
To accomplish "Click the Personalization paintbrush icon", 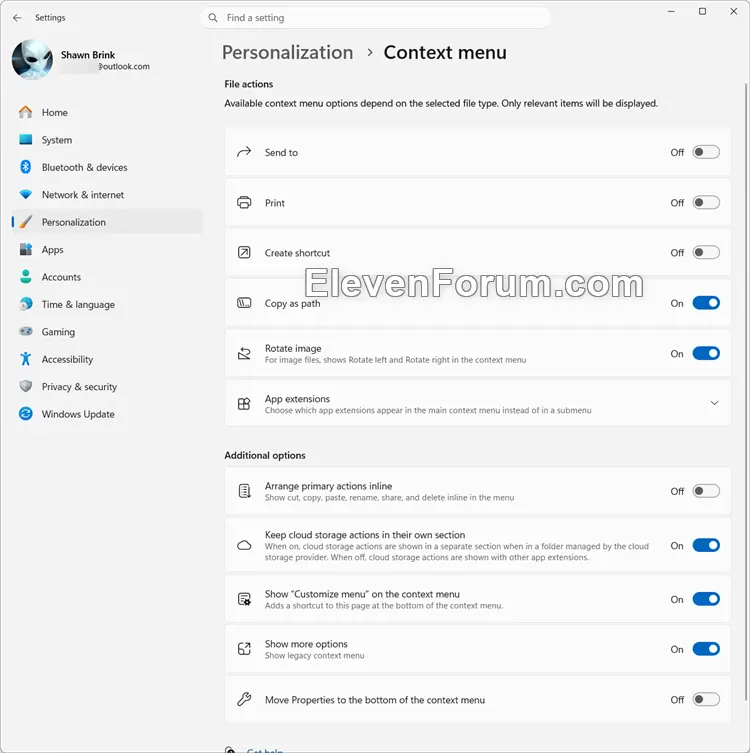I will click(25, 222).
